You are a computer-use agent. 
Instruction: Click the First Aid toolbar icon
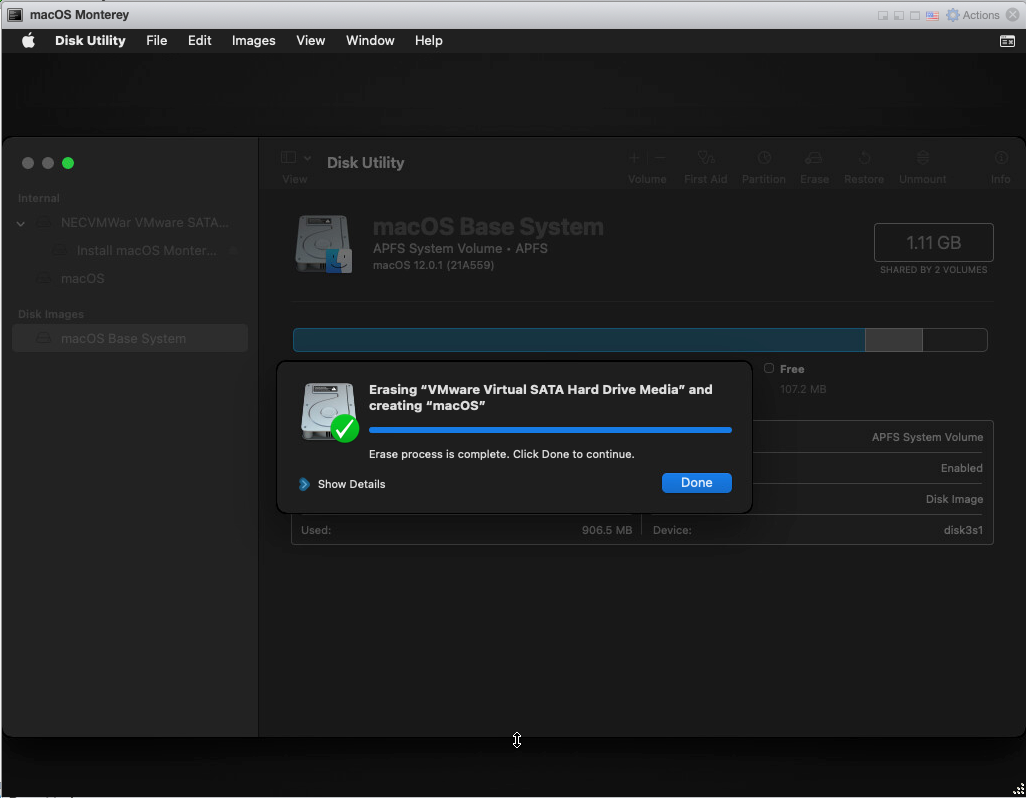pos(705,159)
